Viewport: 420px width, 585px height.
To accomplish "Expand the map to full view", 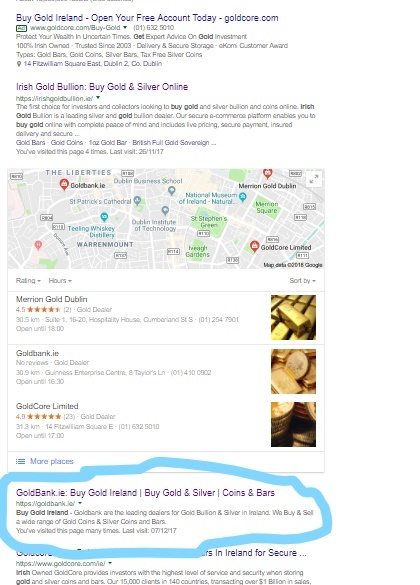I will 314,179.
